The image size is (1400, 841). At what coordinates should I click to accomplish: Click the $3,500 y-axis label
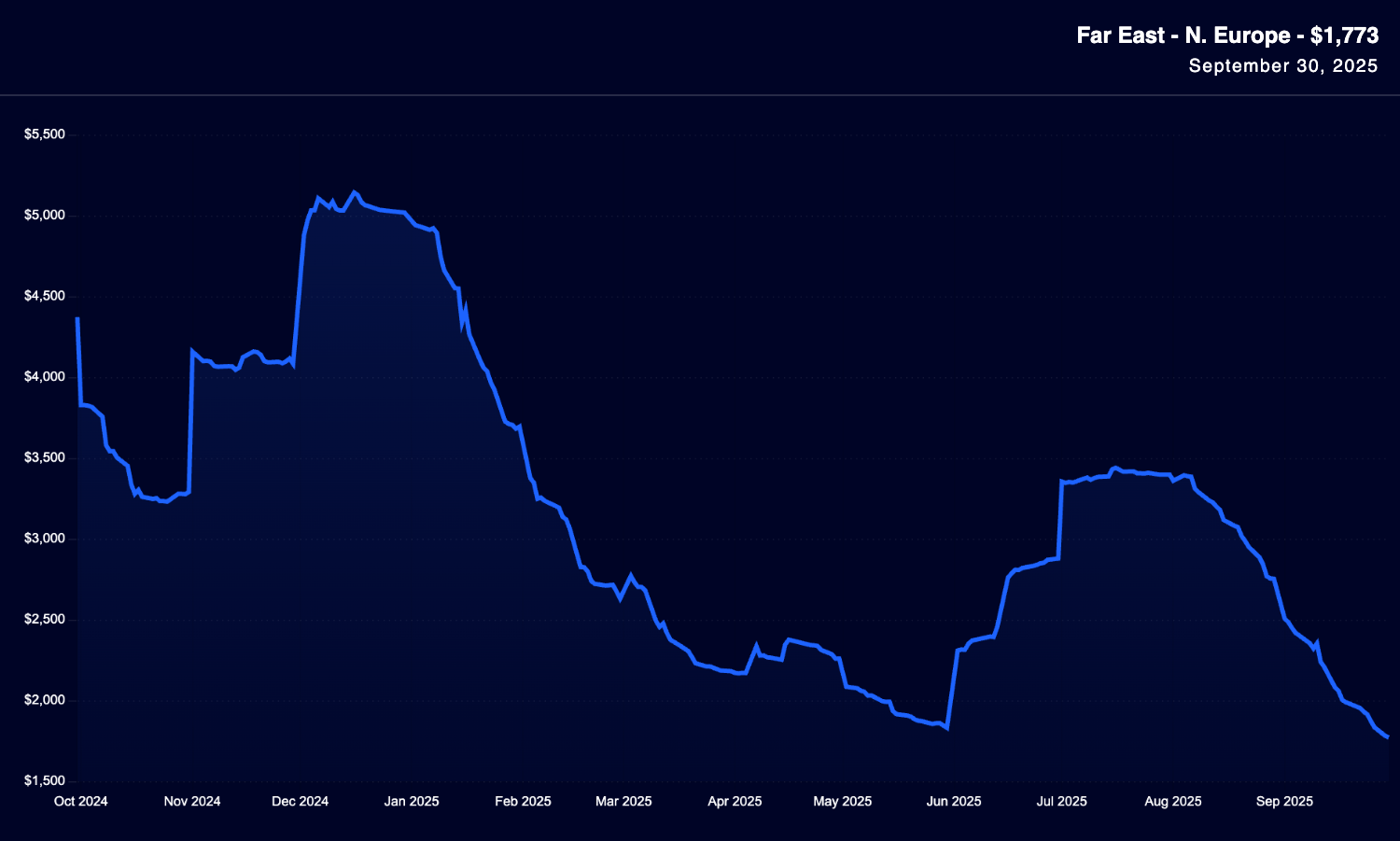click(x=45, y=457)
